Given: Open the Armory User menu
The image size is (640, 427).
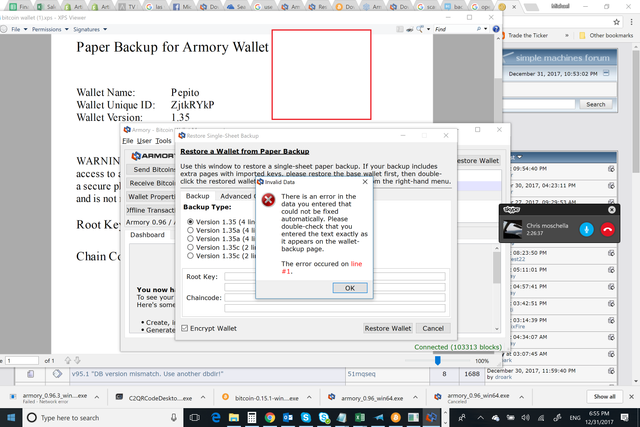Looking at the screenshot, I should 144,141.
